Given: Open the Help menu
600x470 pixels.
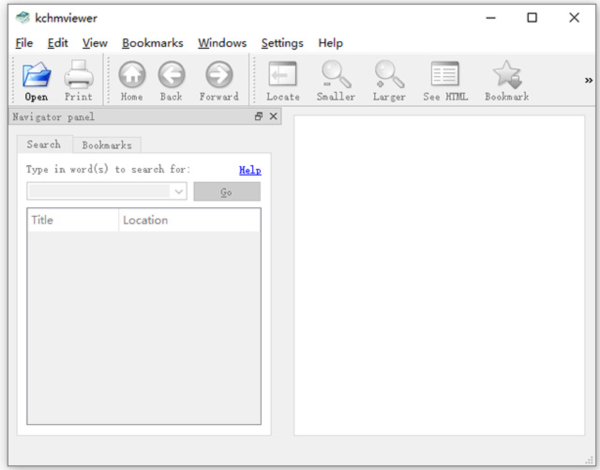Looking at the screenshot, I should coord(331,43).
